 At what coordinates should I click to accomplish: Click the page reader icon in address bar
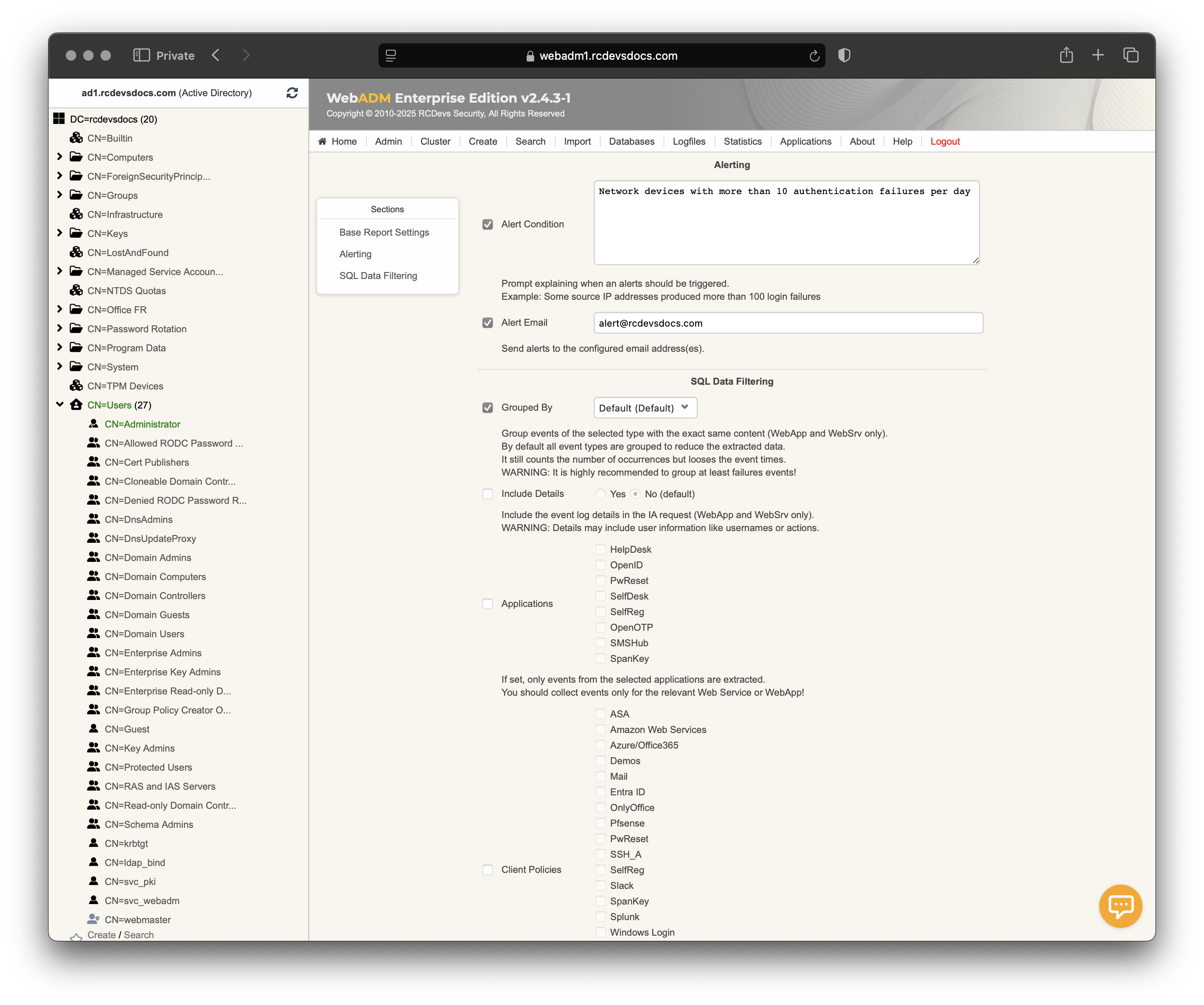click(x=391, y=55)
